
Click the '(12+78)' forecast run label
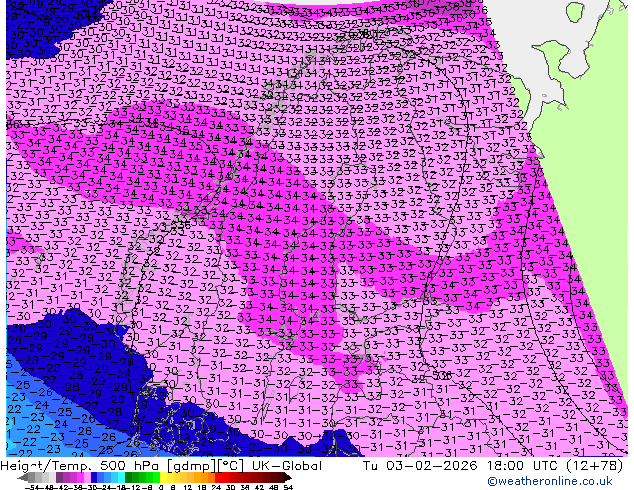(x=594, y=466)
